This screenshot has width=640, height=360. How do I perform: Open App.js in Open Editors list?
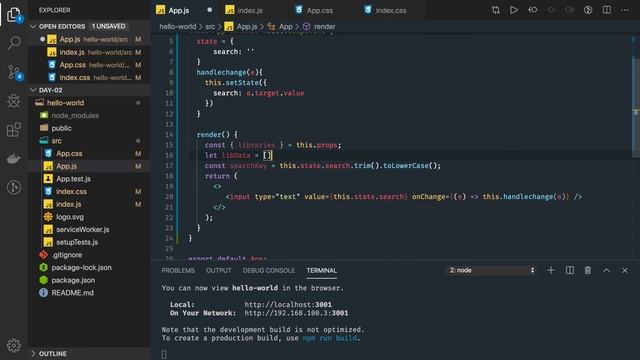pos(89,39)
